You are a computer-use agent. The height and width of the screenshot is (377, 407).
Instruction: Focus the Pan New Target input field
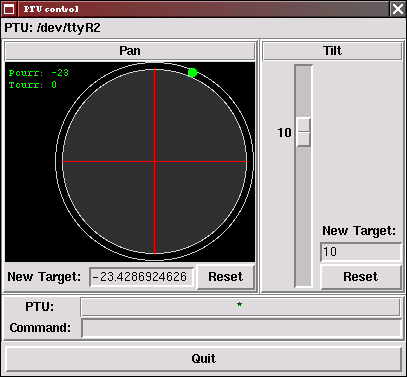142,277
